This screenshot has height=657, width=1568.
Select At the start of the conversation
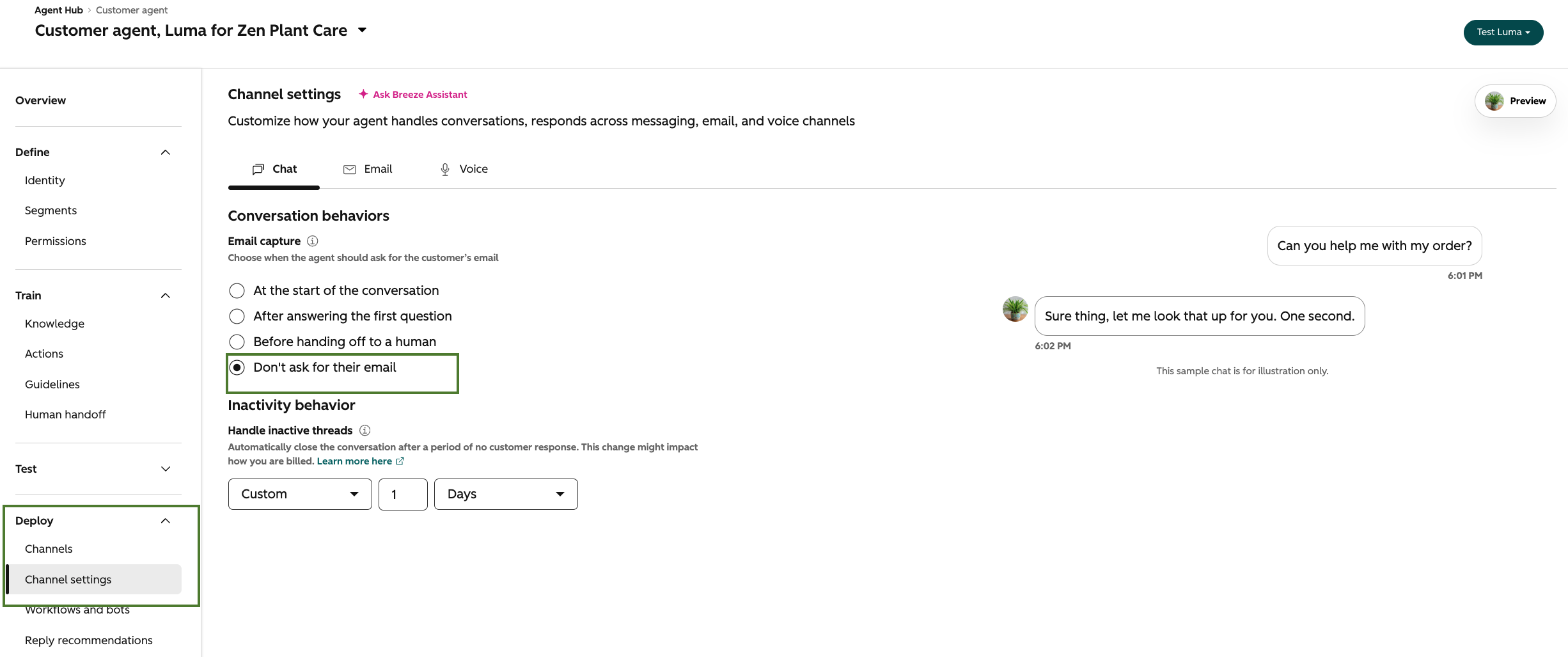237,291
